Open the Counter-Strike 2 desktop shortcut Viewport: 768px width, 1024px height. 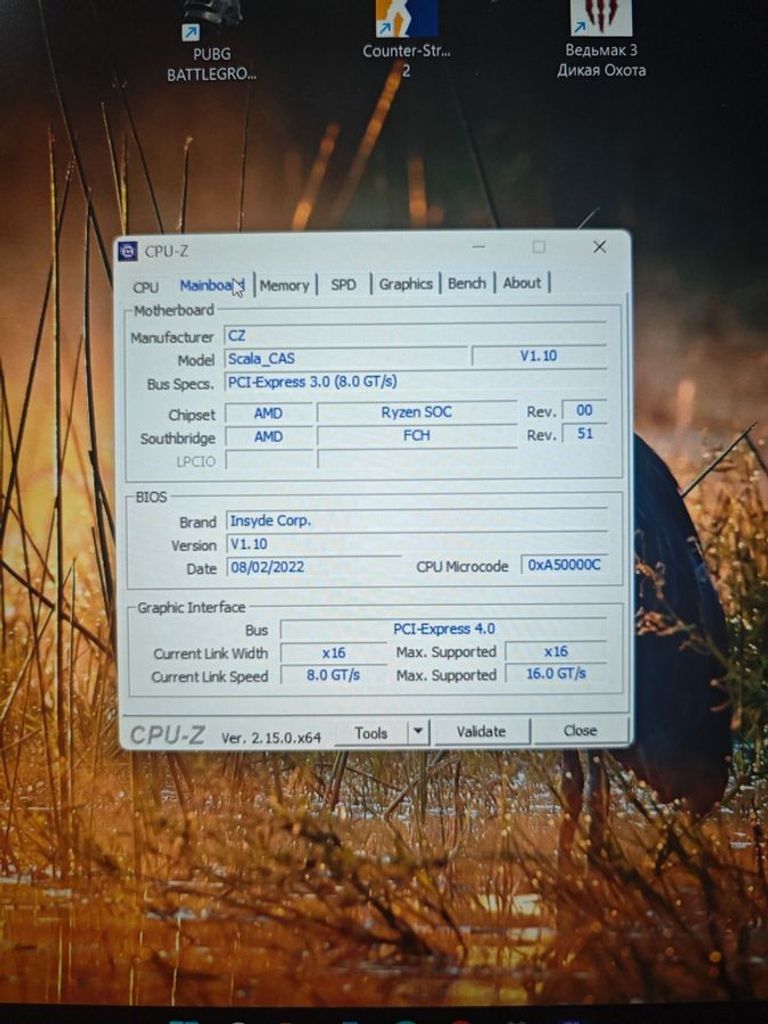tap(406, 38)
